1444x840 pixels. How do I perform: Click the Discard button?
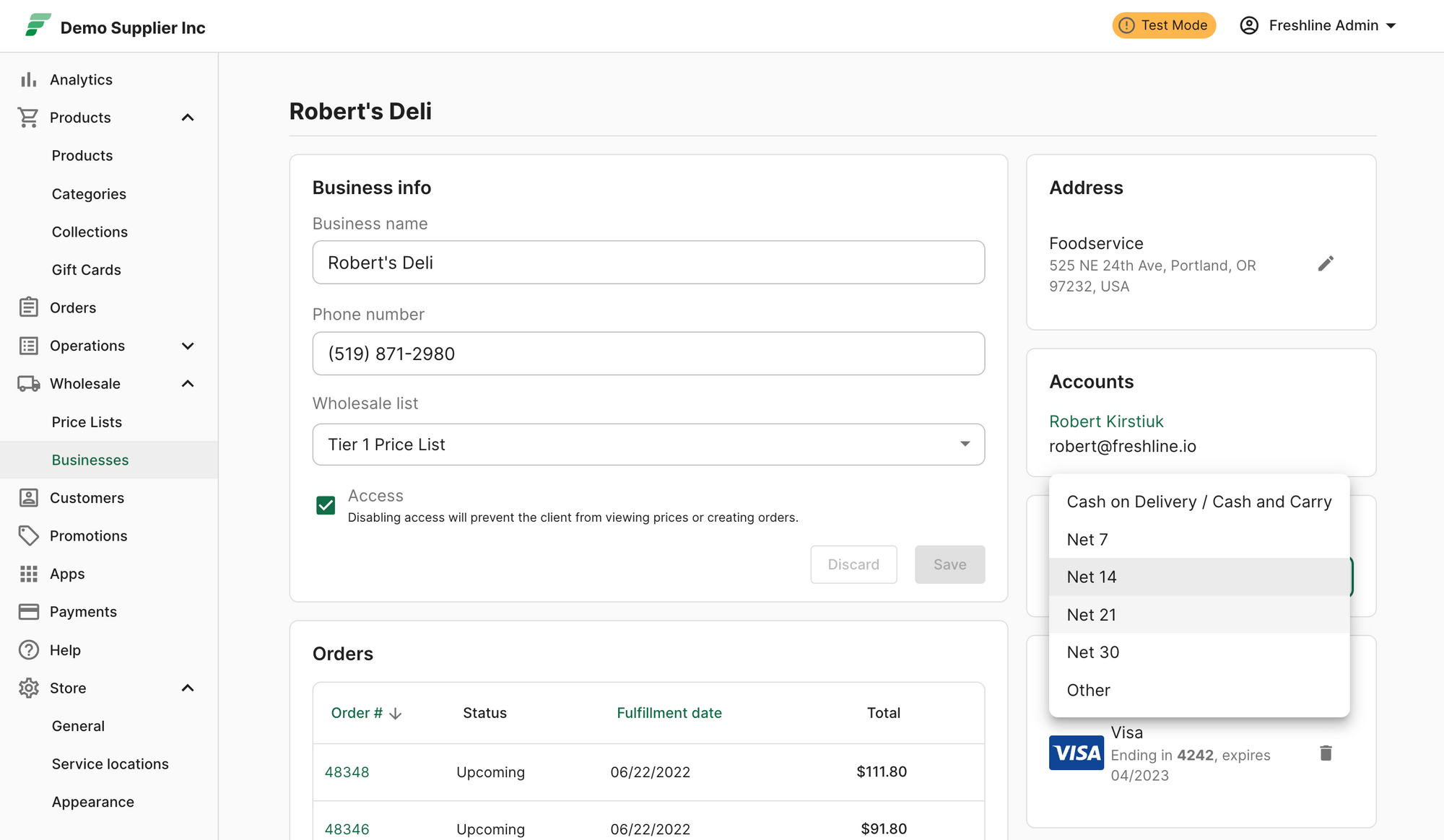coord(853,564)
